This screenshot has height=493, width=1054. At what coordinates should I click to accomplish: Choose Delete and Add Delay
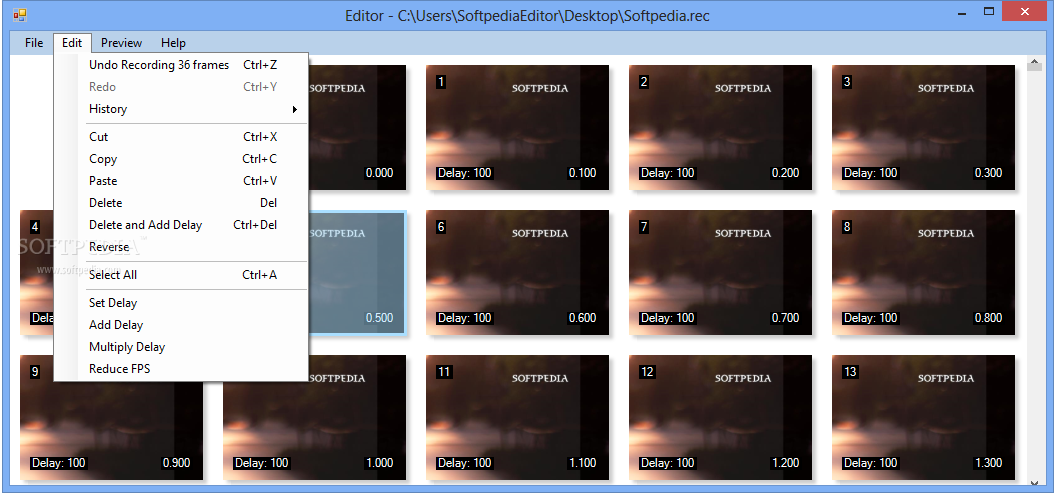click(181, 225)
